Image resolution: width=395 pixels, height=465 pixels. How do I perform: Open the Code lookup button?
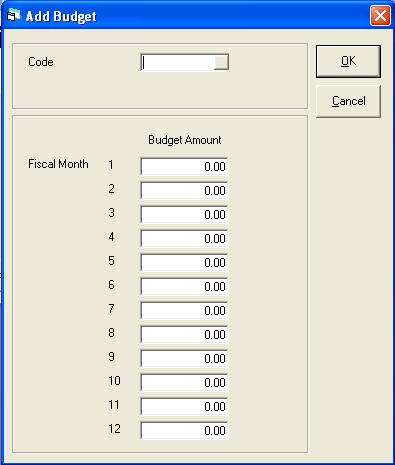(221, 62)
